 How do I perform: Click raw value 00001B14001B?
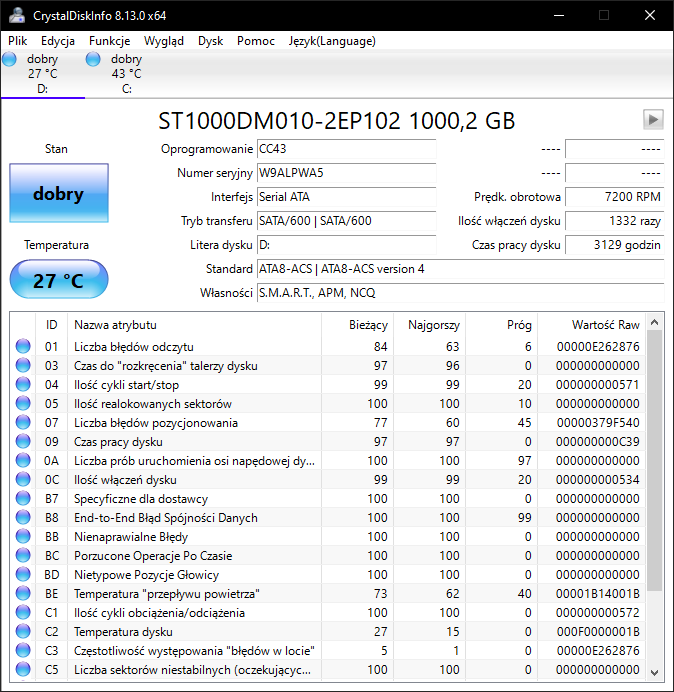(598, 594)
